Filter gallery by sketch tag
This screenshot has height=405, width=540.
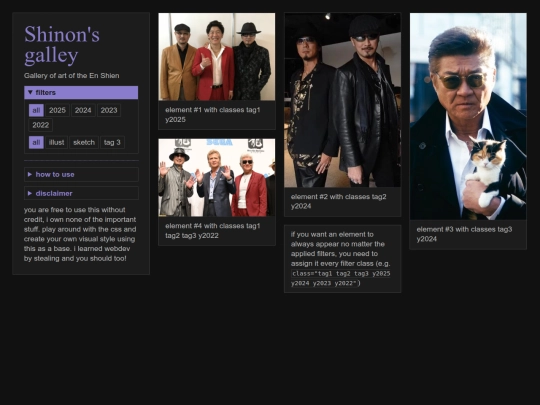pos(84,143)
